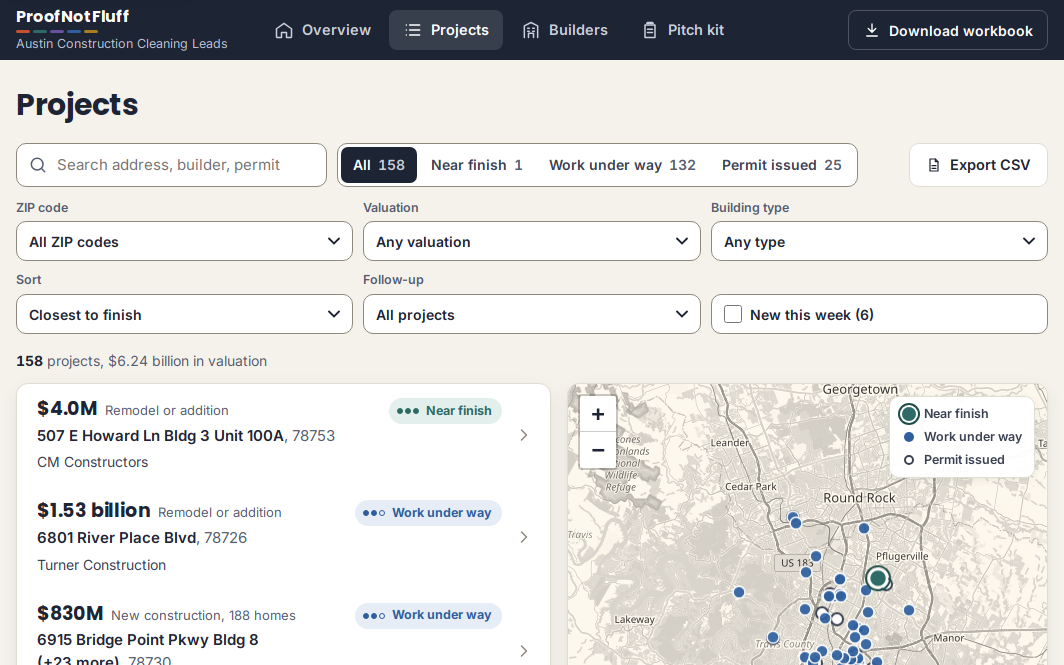Click the Near finish map marker
This screenshot has width=1064, height=665.
pos(877,578)
